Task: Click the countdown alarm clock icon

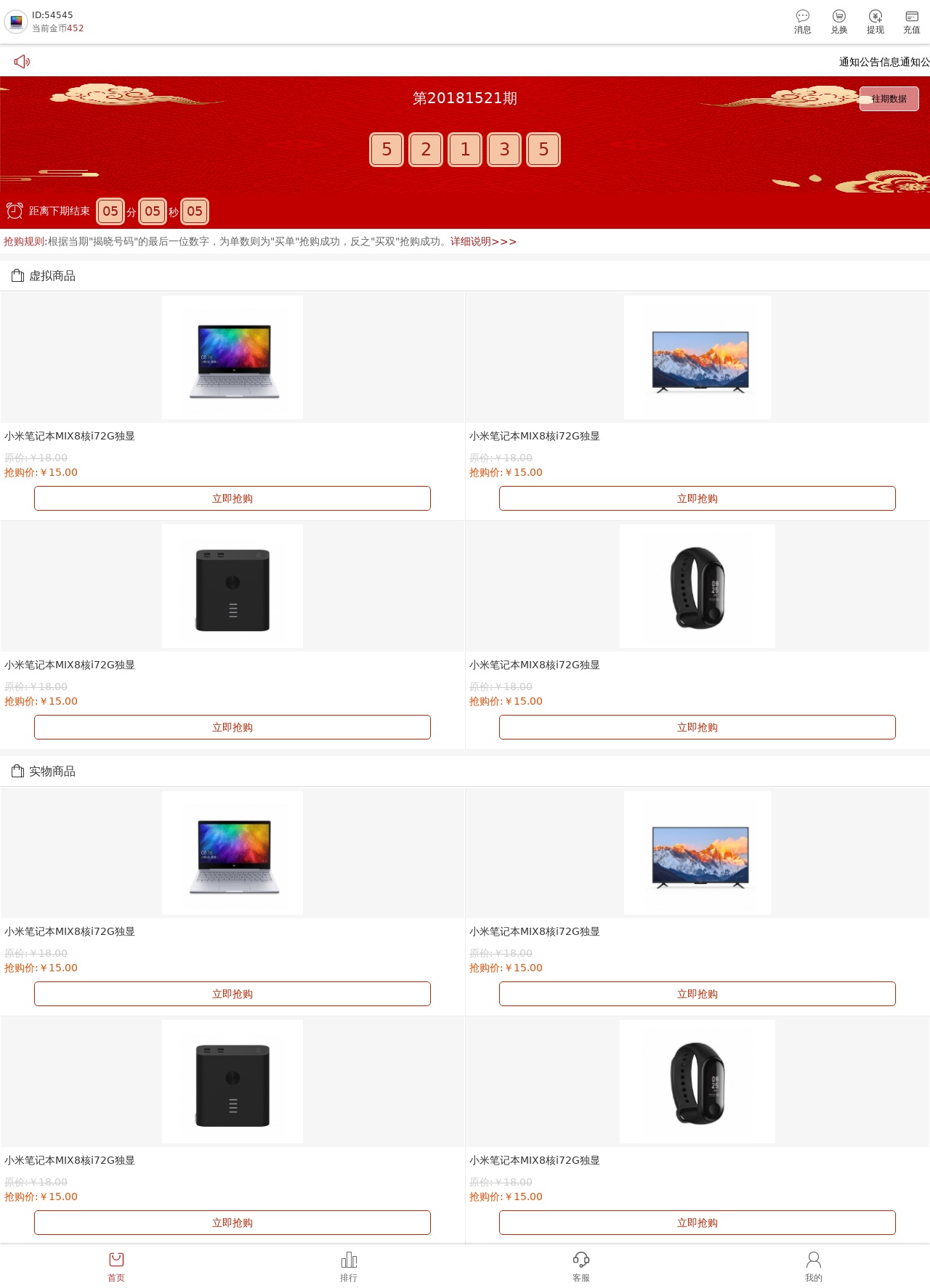Action: pyautogui.click(x=15, y=211)
